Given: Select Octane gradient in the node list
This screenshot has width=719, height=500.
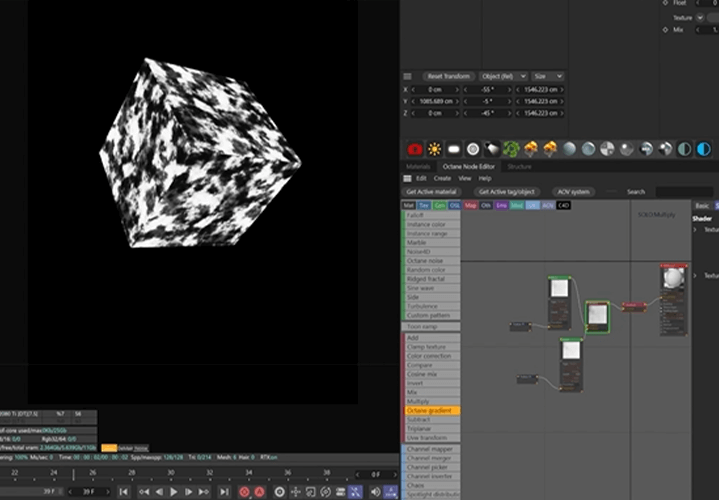Looking at the screenshot, I should coord(432,411).
